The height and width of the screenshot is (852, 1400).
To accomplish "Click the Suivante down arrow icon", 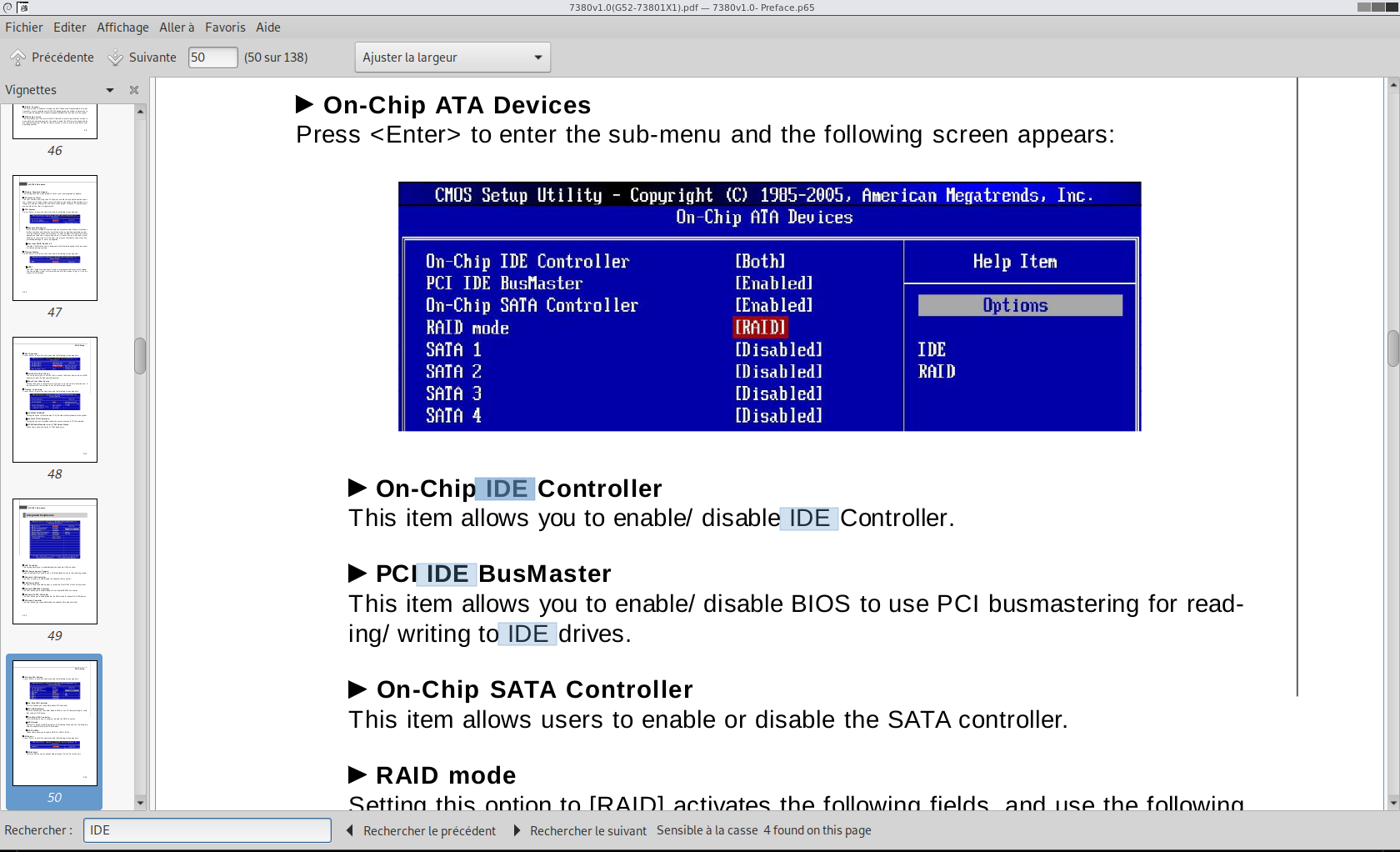I will point(115,58).
